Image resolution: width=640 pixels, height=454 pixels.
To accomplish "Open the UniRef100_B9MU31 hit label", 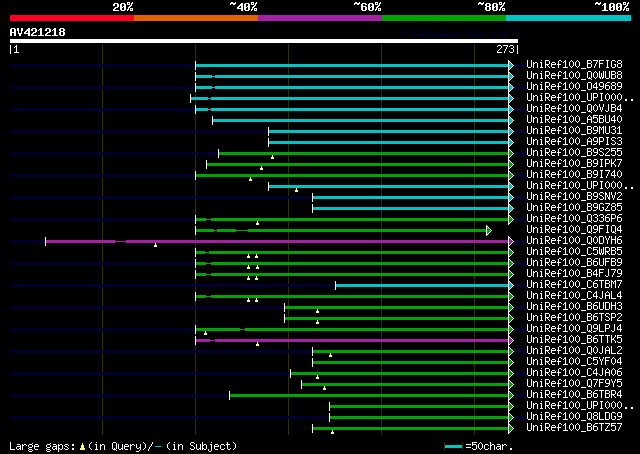I will click(574, 131).
